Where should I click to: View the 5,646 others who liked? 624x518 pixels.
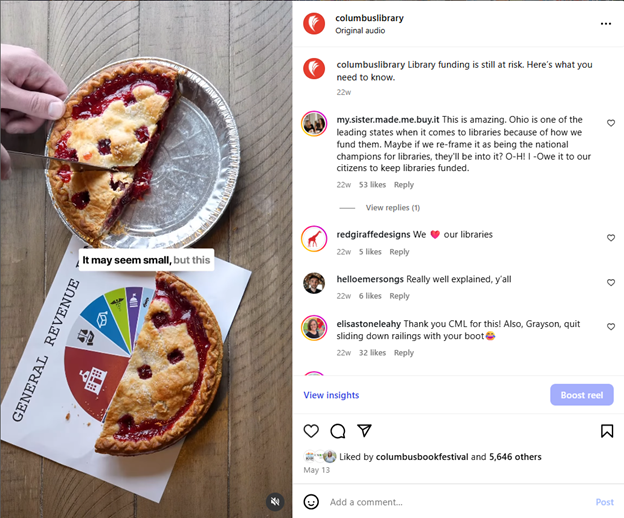(515, 457)
